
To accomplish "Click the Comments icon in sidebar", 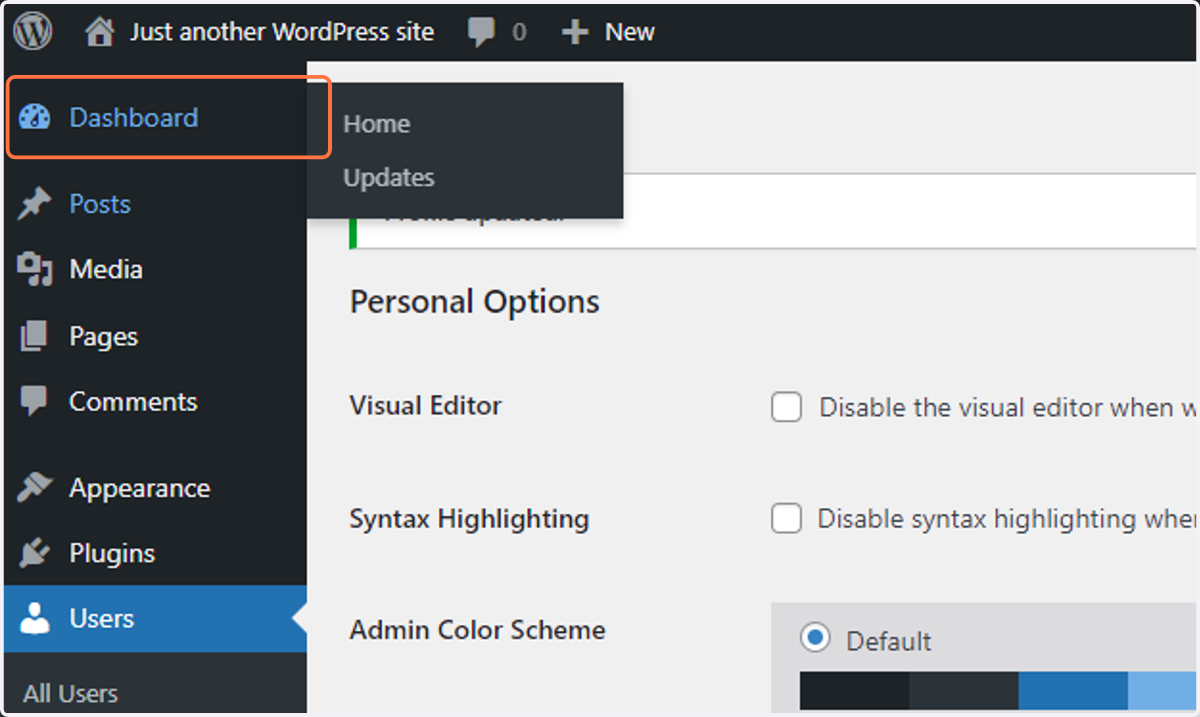I will click(x=34, y=402).
